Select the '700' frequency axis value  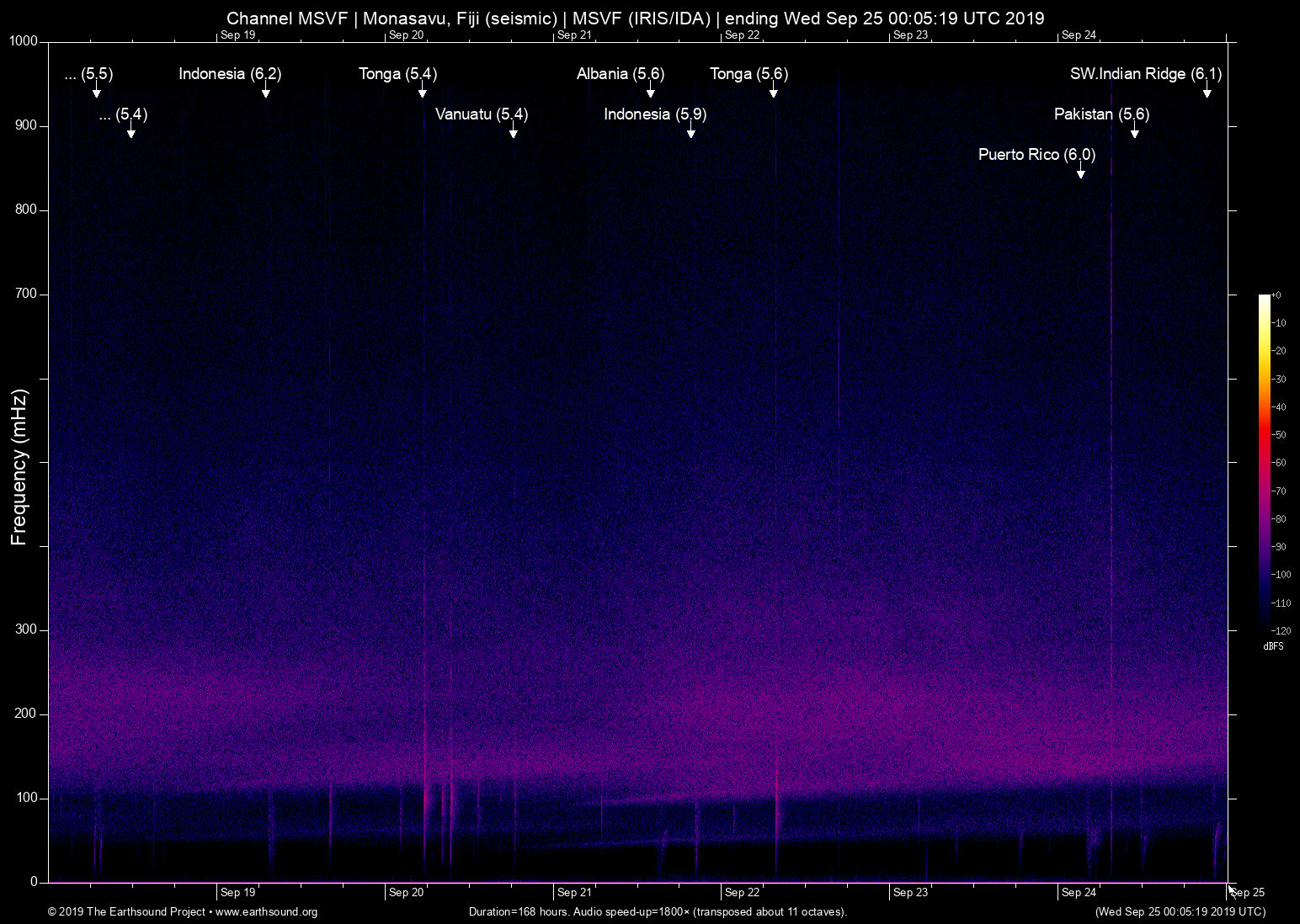[x=27, y=294]
